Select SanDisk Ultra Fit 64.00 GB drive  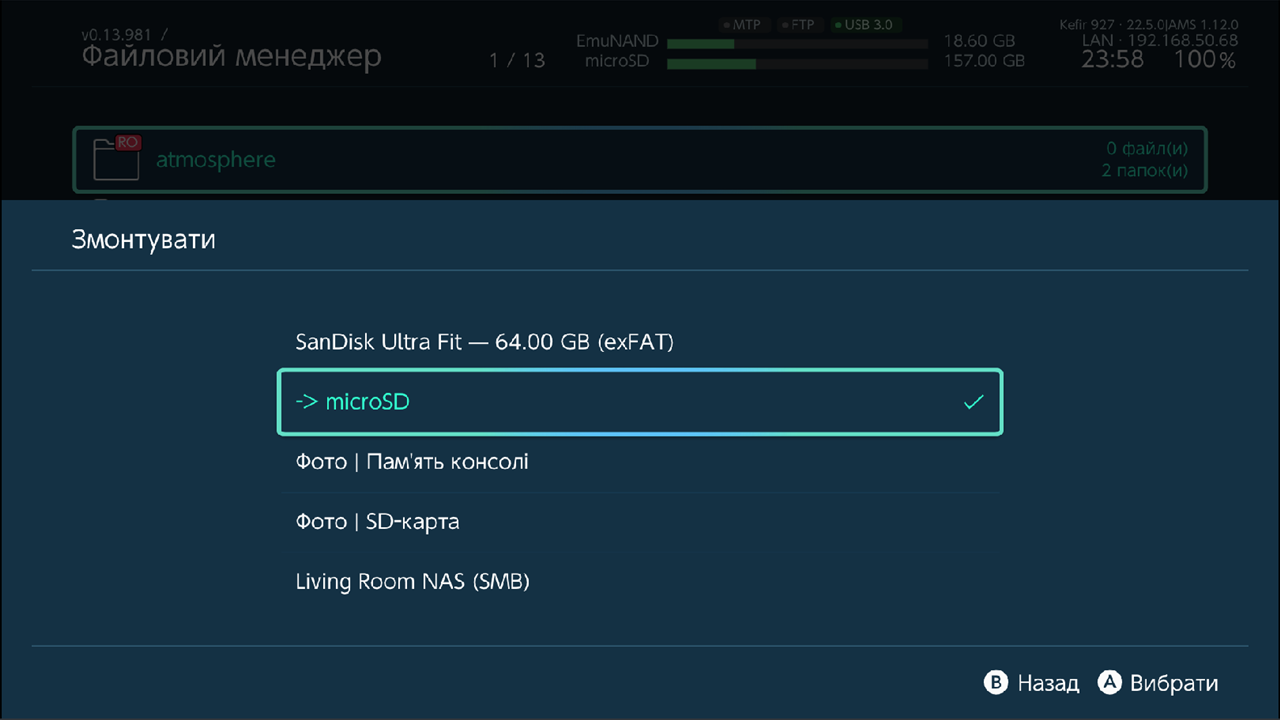(639, 342)
